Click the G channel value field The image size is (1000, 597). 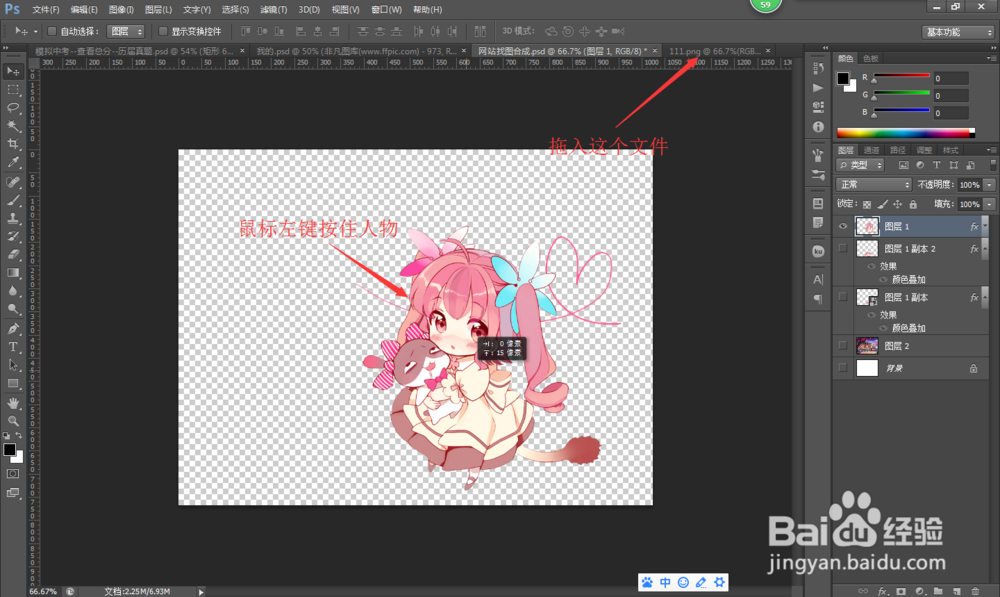(x=951, y=96)
